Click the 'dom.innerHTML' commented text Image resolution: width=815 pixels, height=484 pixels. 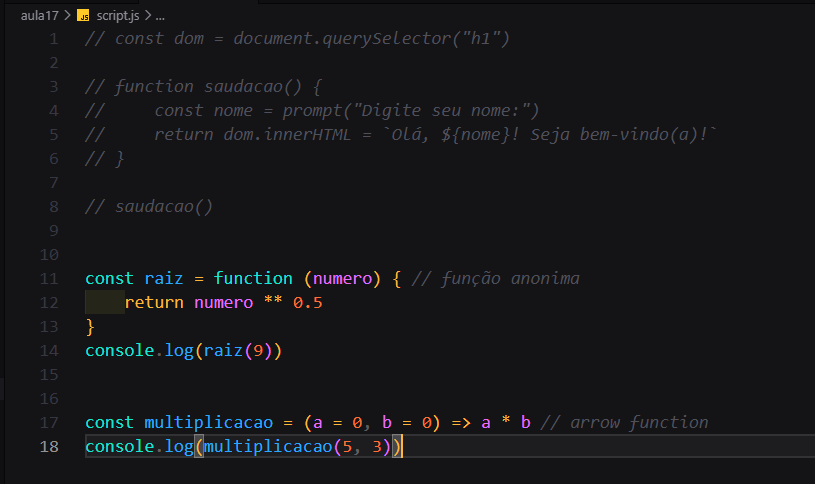pos(287,135)
